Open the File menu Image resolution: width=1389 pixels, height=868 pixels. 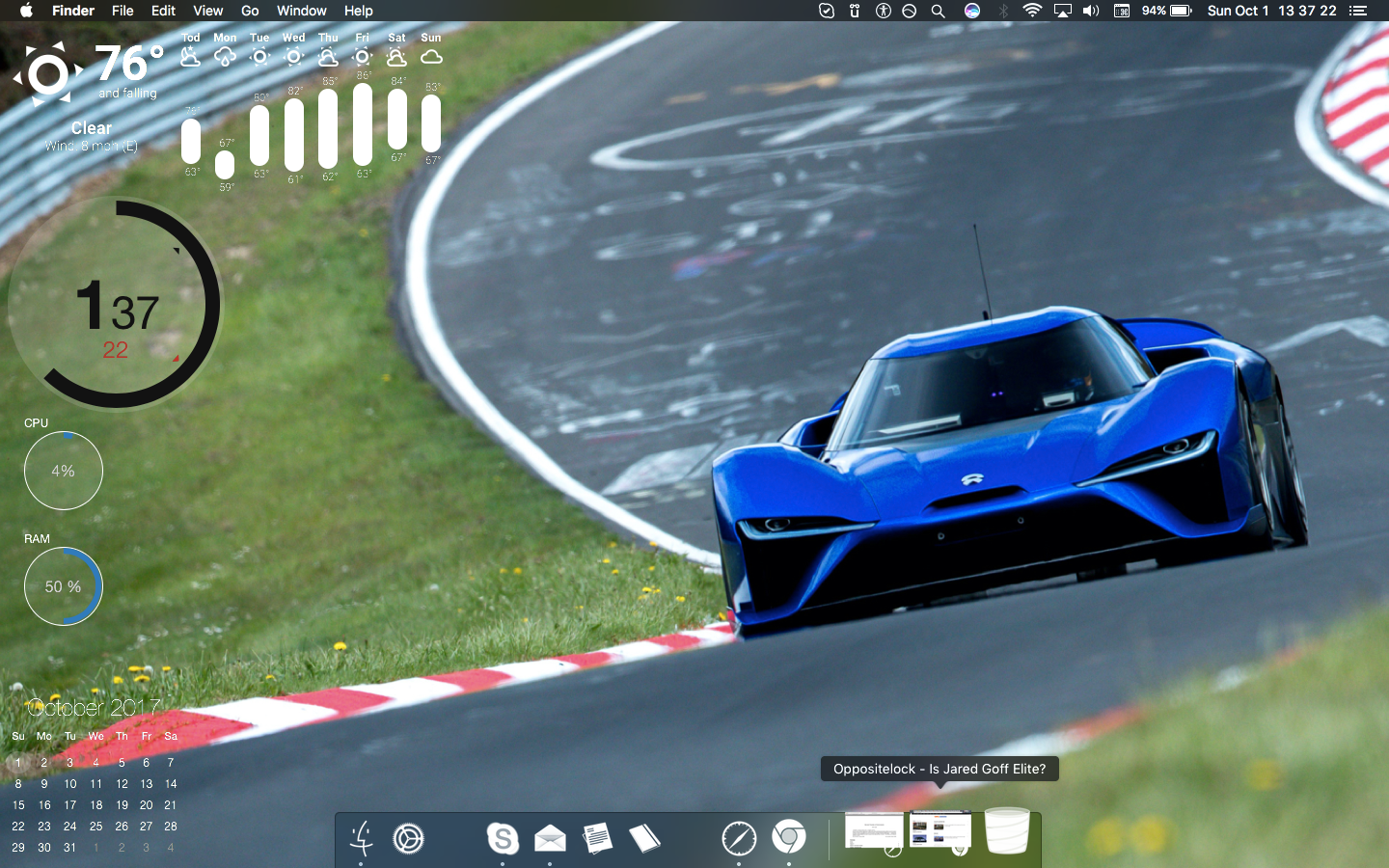pos(123,11)
